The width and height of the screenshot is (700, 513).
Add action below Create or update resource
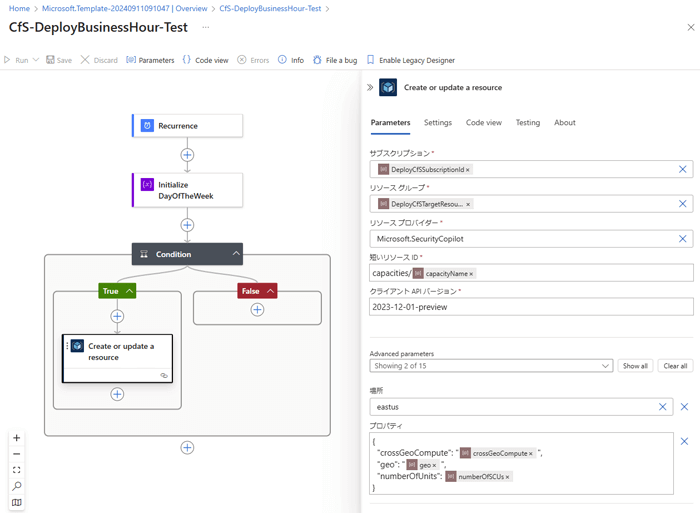click(117, 394)
